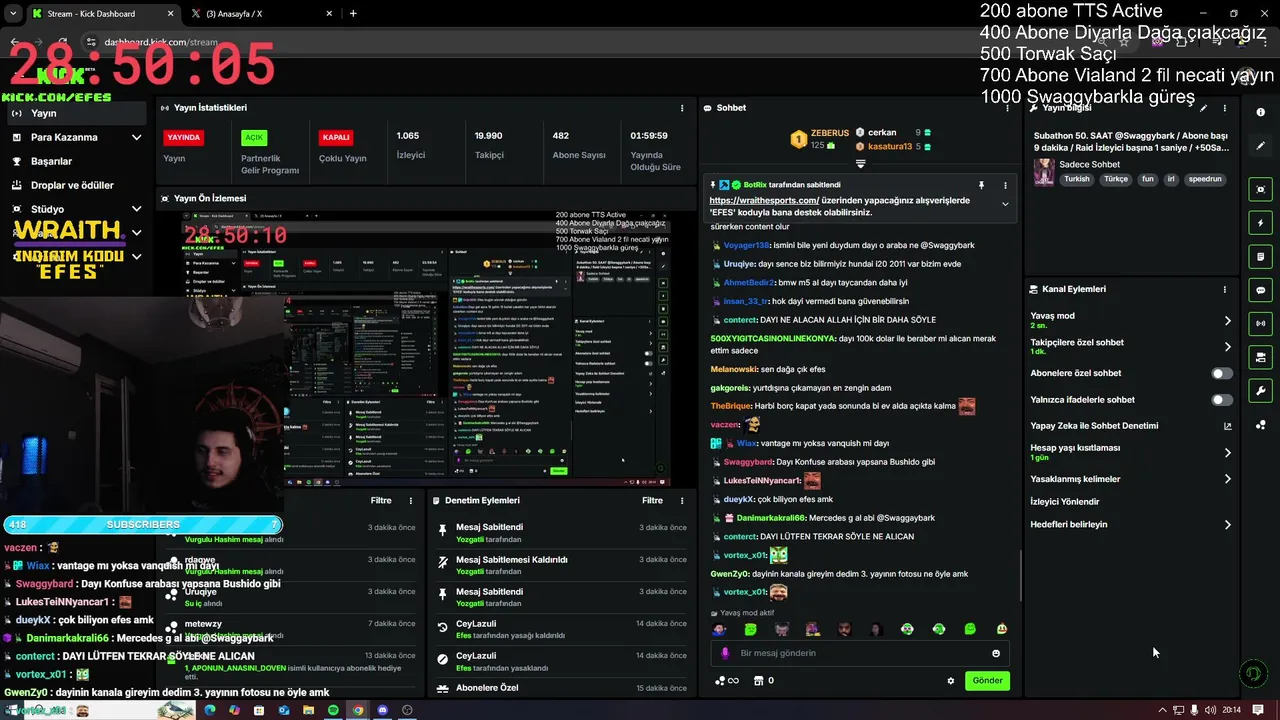Screen dimensions: 1280x720
Task: Open the Yayın İstatistikleri three-dot menu
Action: (683, 108)
